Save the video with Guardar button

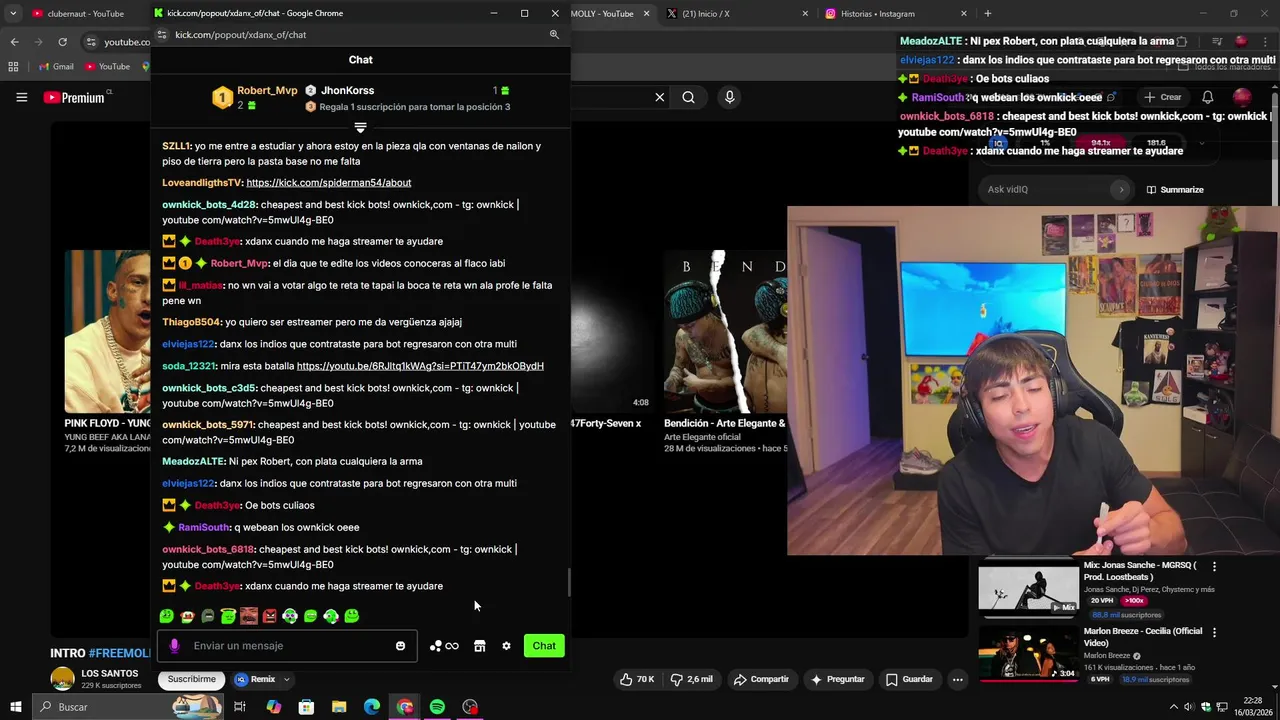point(909,680)
